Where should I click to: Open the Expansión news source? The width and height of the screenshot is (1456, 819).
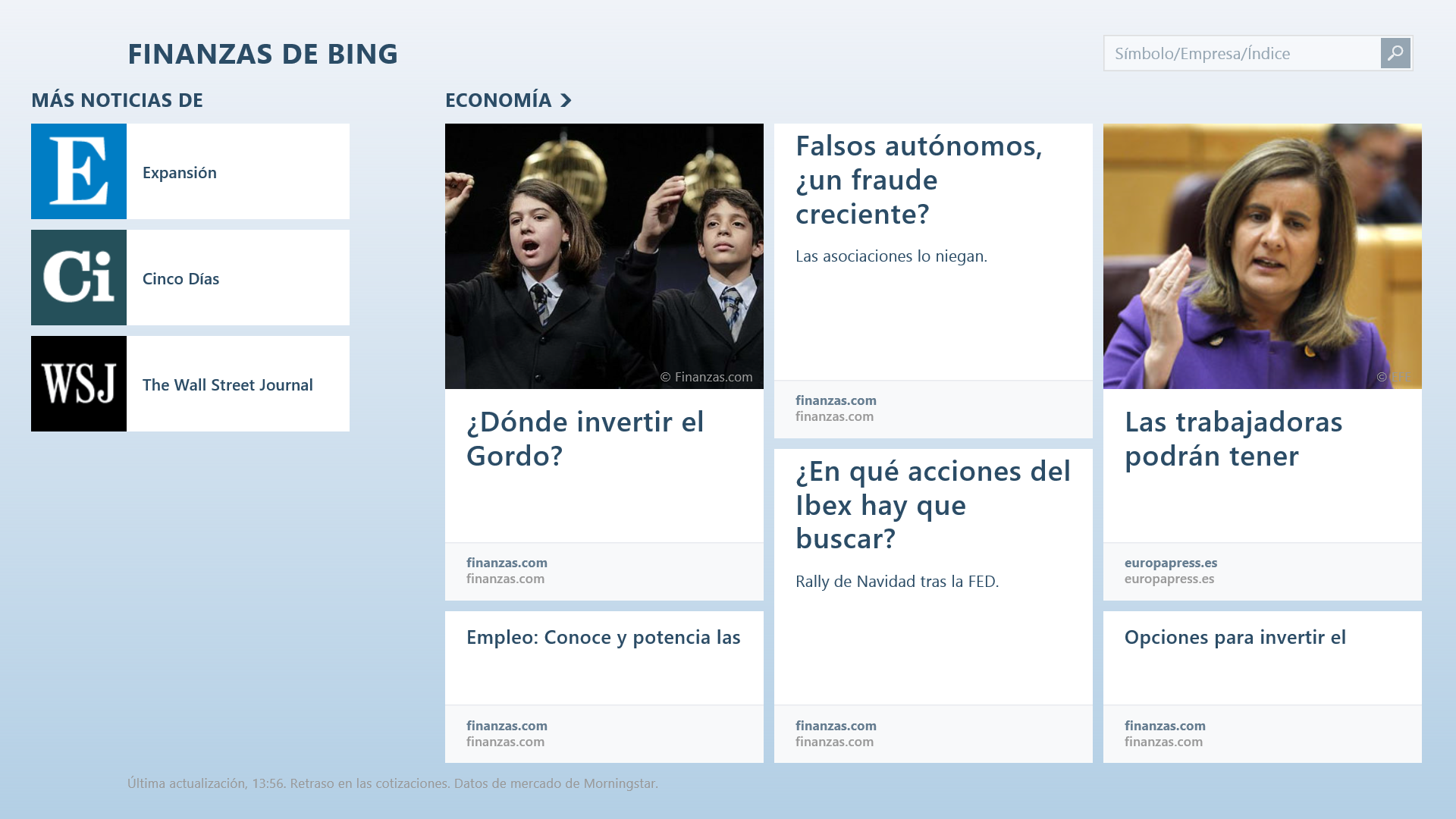[x=180, y=173]
